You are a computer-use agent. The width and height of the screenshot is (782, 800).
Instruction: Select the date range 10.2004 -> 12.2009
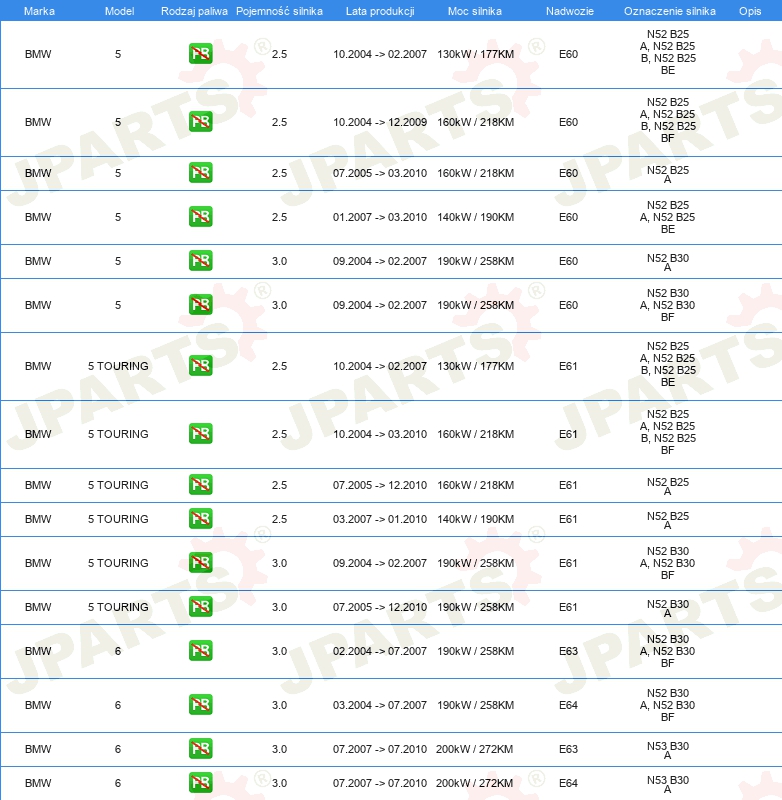[380, 122]
